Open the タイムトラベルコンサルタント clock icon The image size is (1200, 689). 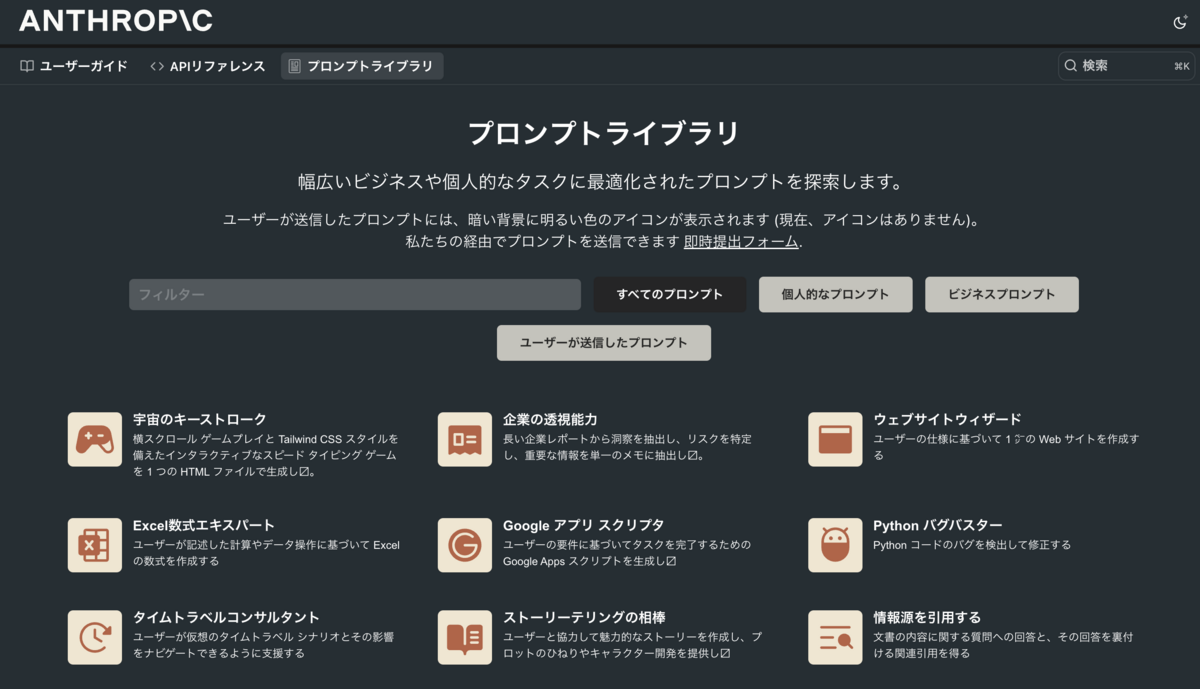[x=95, y=635]
